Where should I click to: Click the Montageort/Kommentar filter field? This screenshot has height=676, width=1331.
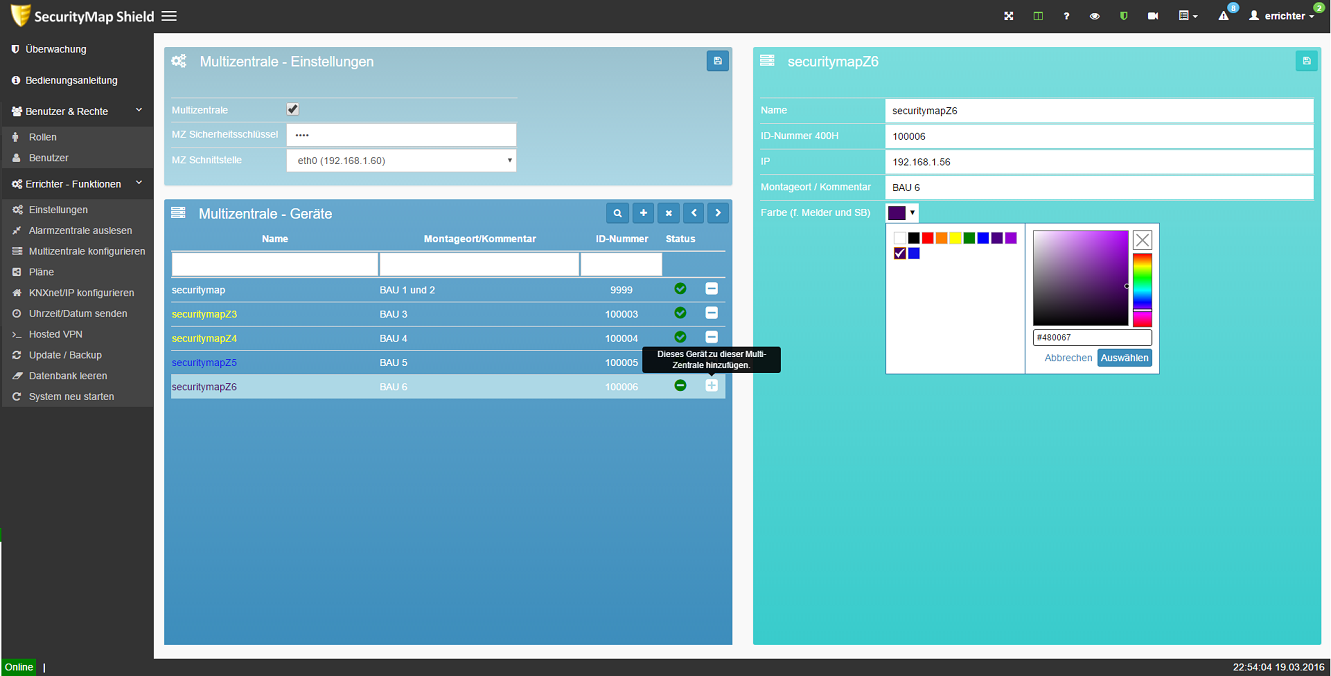pyautogui.click(x=479, y=264)
